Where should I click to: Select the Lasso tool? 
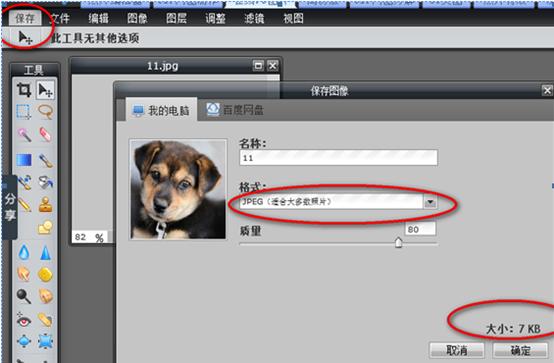45,112
